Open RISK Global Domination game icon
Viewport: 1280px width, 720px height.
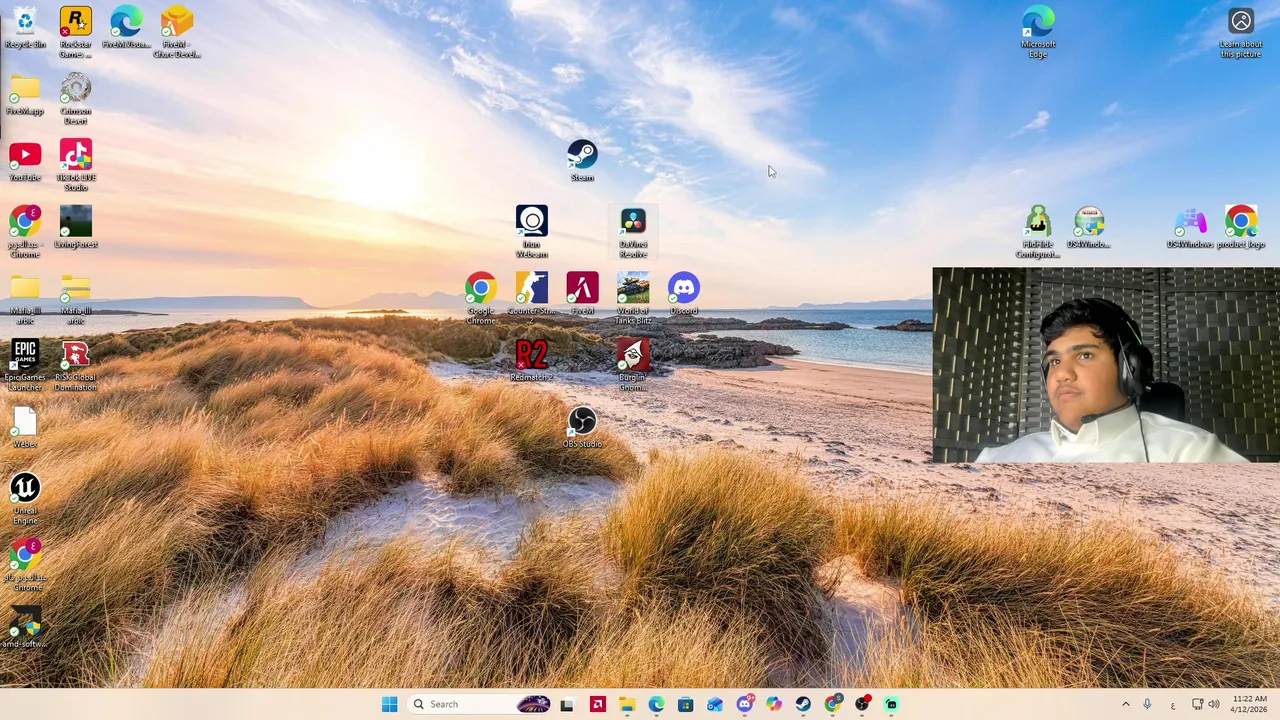[x=75, y=366]
